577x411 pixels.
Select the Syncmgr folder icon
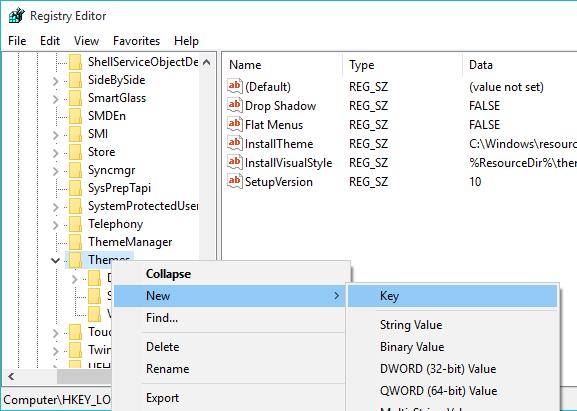(75, 170)
